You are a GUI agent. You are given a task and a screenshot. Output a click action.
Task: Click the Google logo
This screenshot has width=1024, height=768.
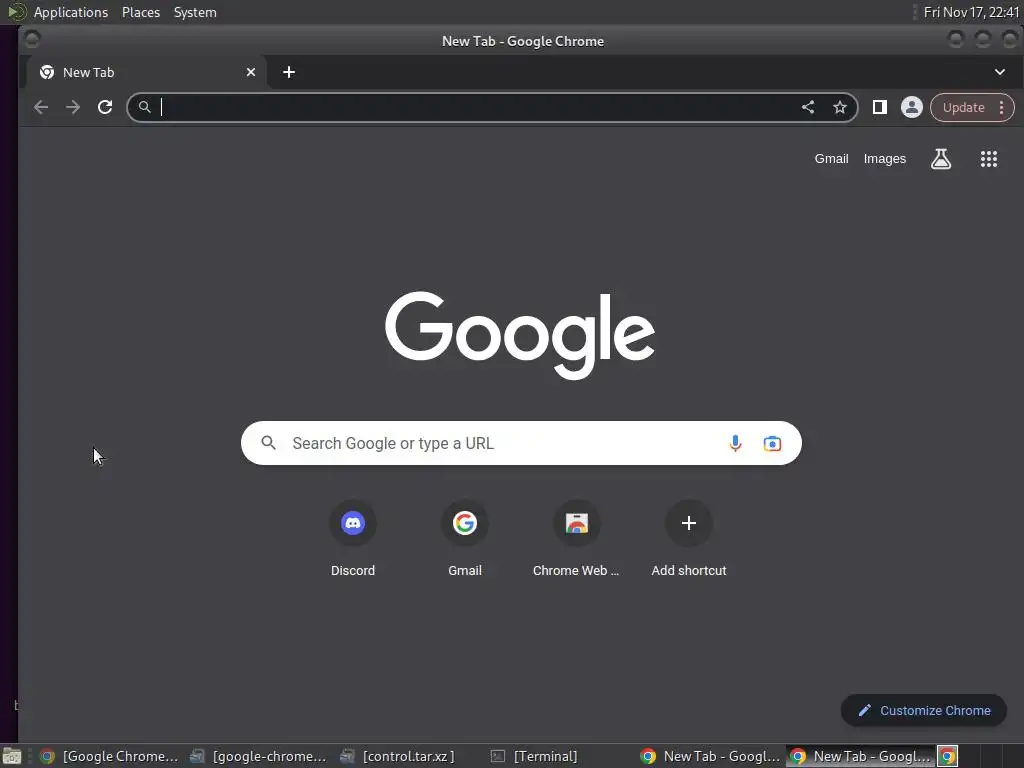pos(520,334)
